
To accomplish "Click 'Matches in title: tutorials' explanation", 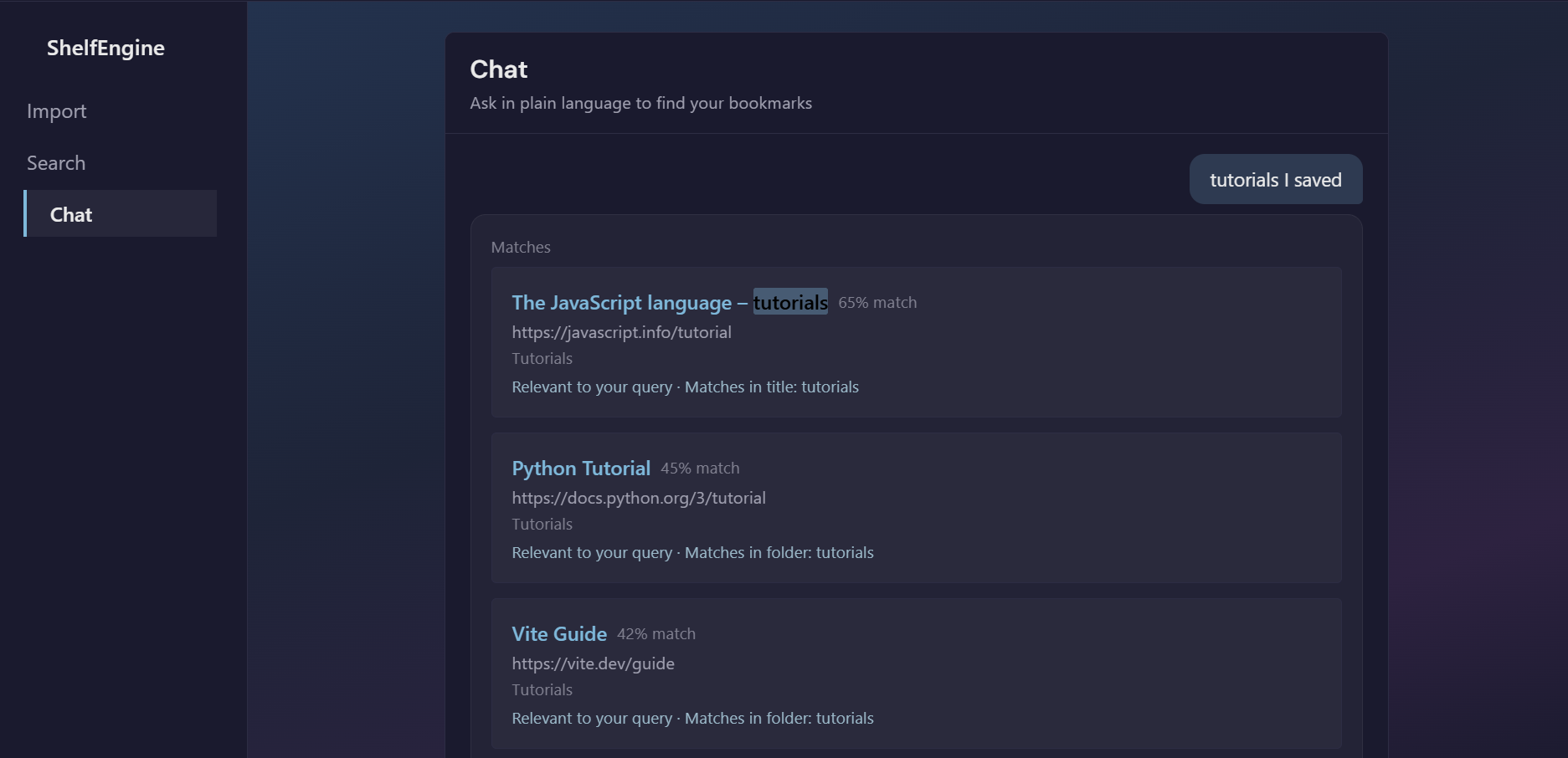I will [772, 387].
